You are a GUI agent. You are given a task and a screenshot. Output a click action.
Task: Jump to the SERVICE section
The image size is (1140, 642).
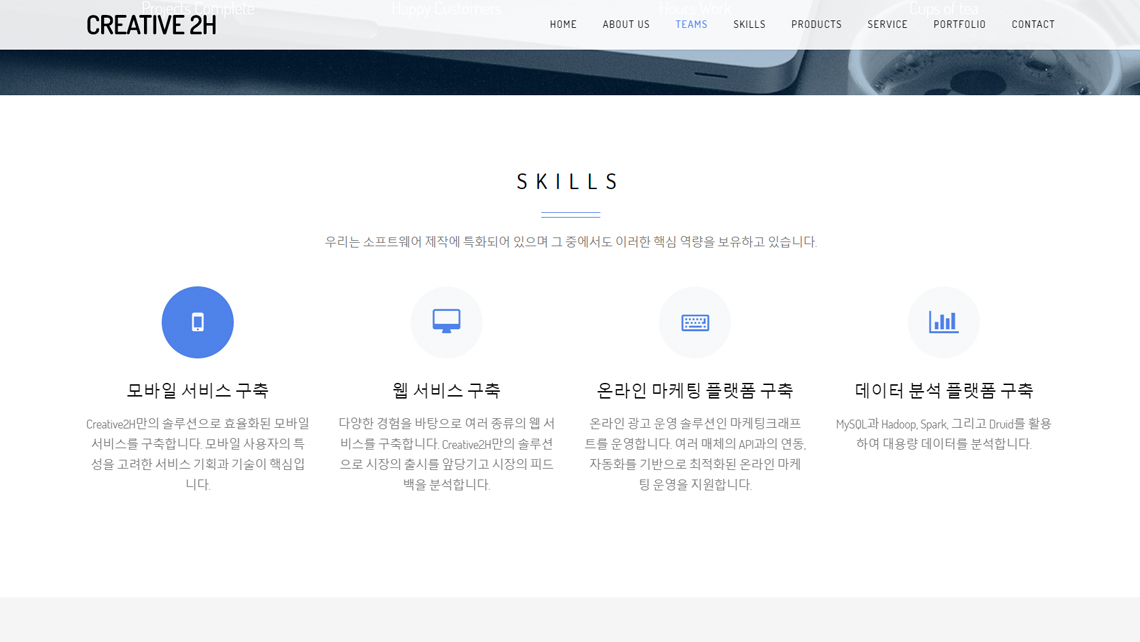(x=887, y=24)
